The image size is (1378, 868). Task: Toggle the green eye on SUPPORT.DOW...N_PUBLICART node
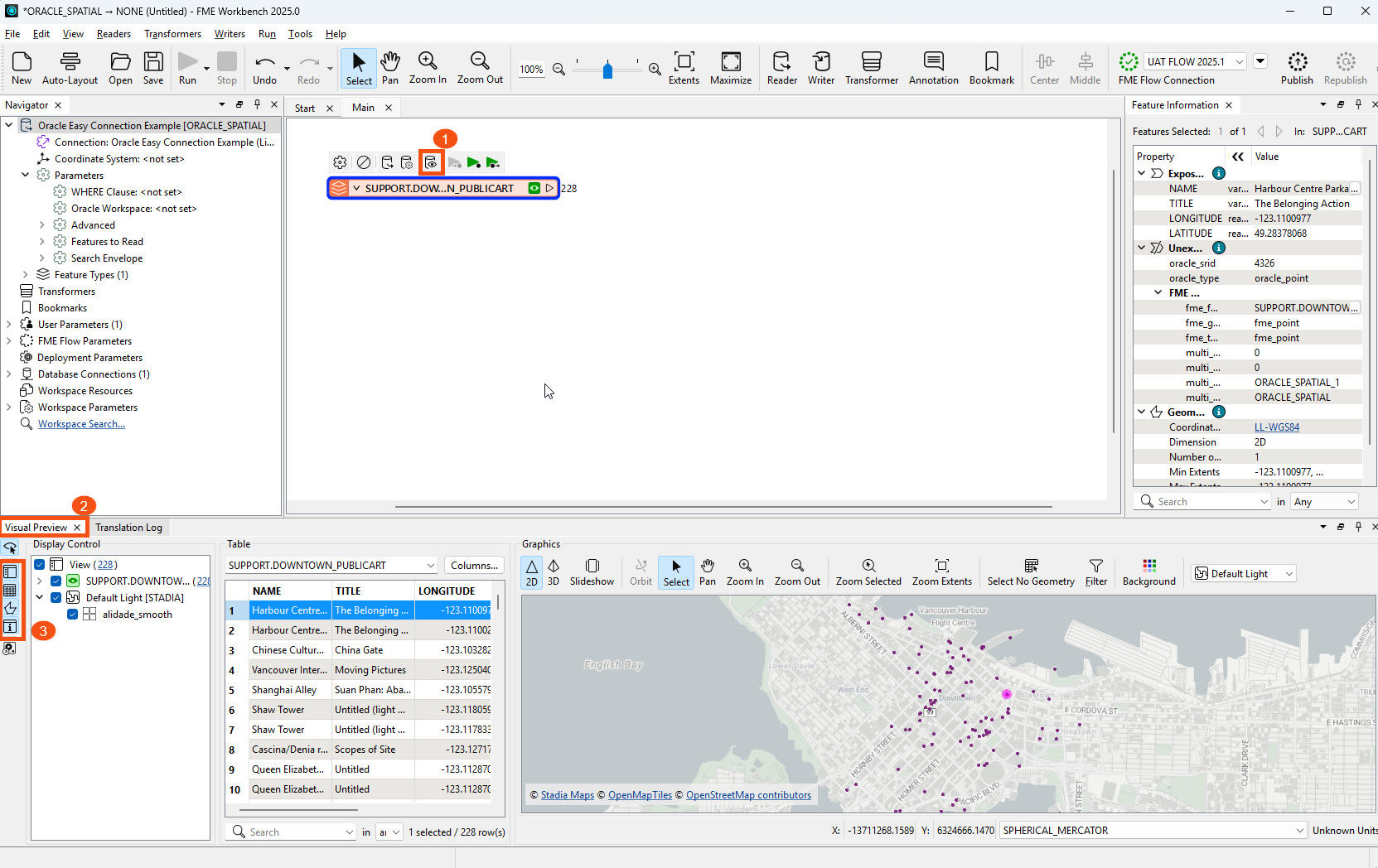click(x=534, y=188)
